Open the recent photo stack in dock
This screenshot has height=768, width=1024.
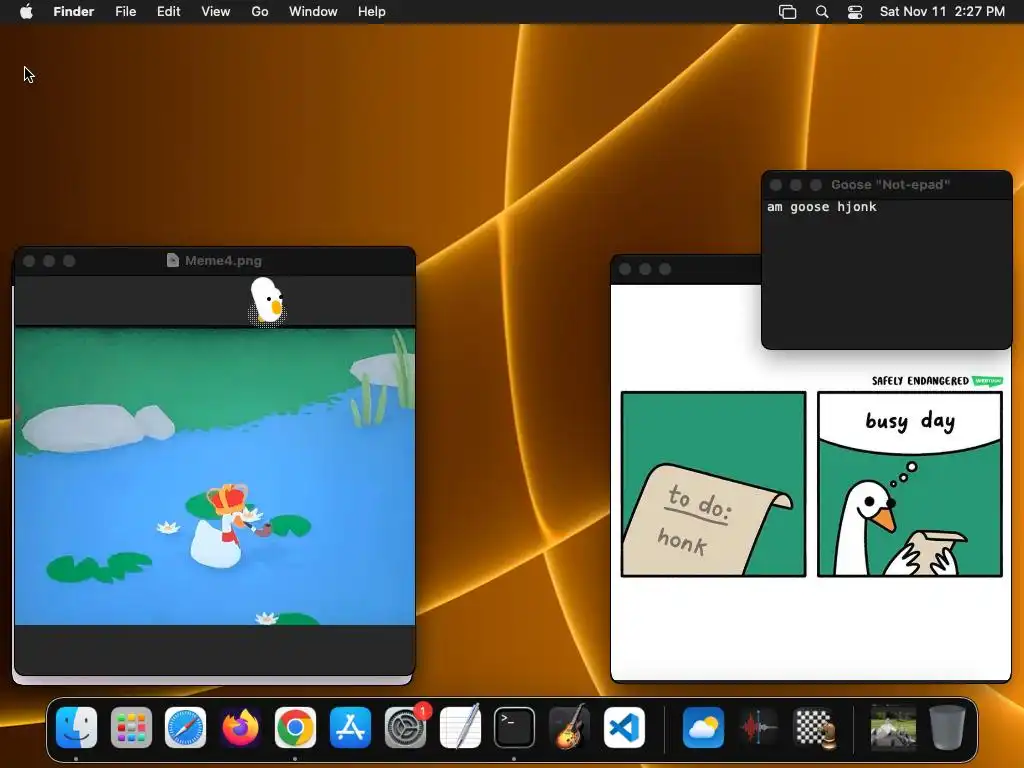pyautogui.click(x=893, y=727)
